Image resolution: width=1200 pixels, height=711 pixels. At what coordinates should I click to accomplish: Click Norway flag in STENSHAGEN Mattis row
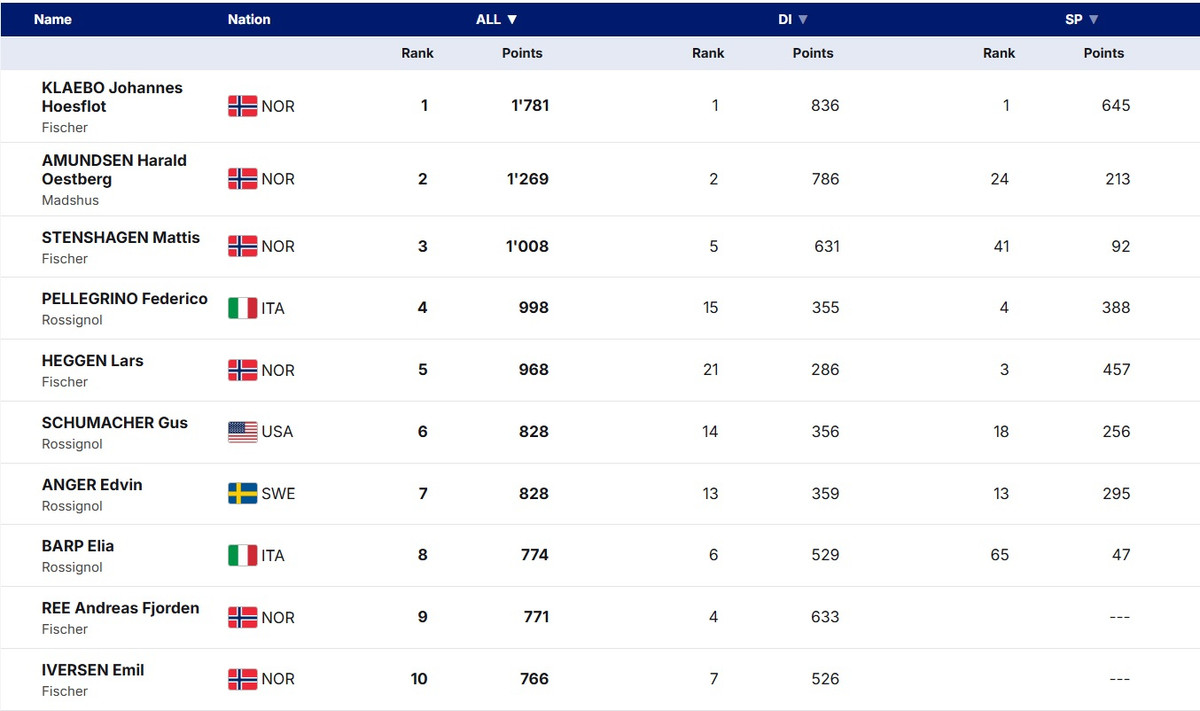242,246
